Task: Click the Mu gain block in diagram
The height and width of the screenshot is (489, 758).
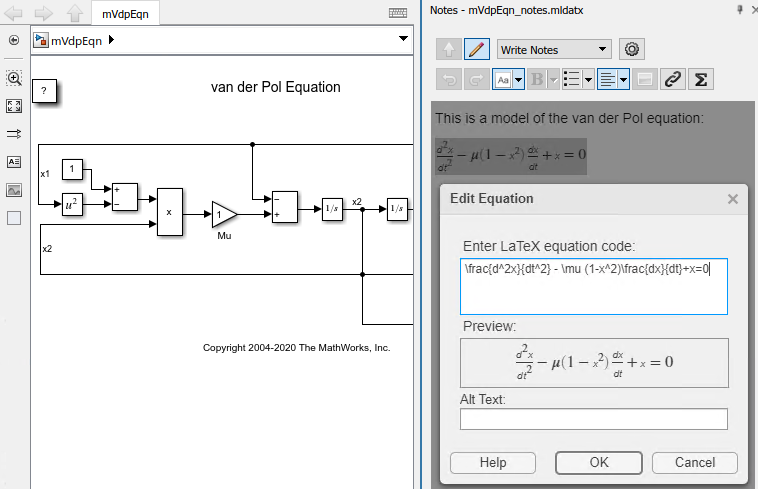Action: click(x=223, y=214)
